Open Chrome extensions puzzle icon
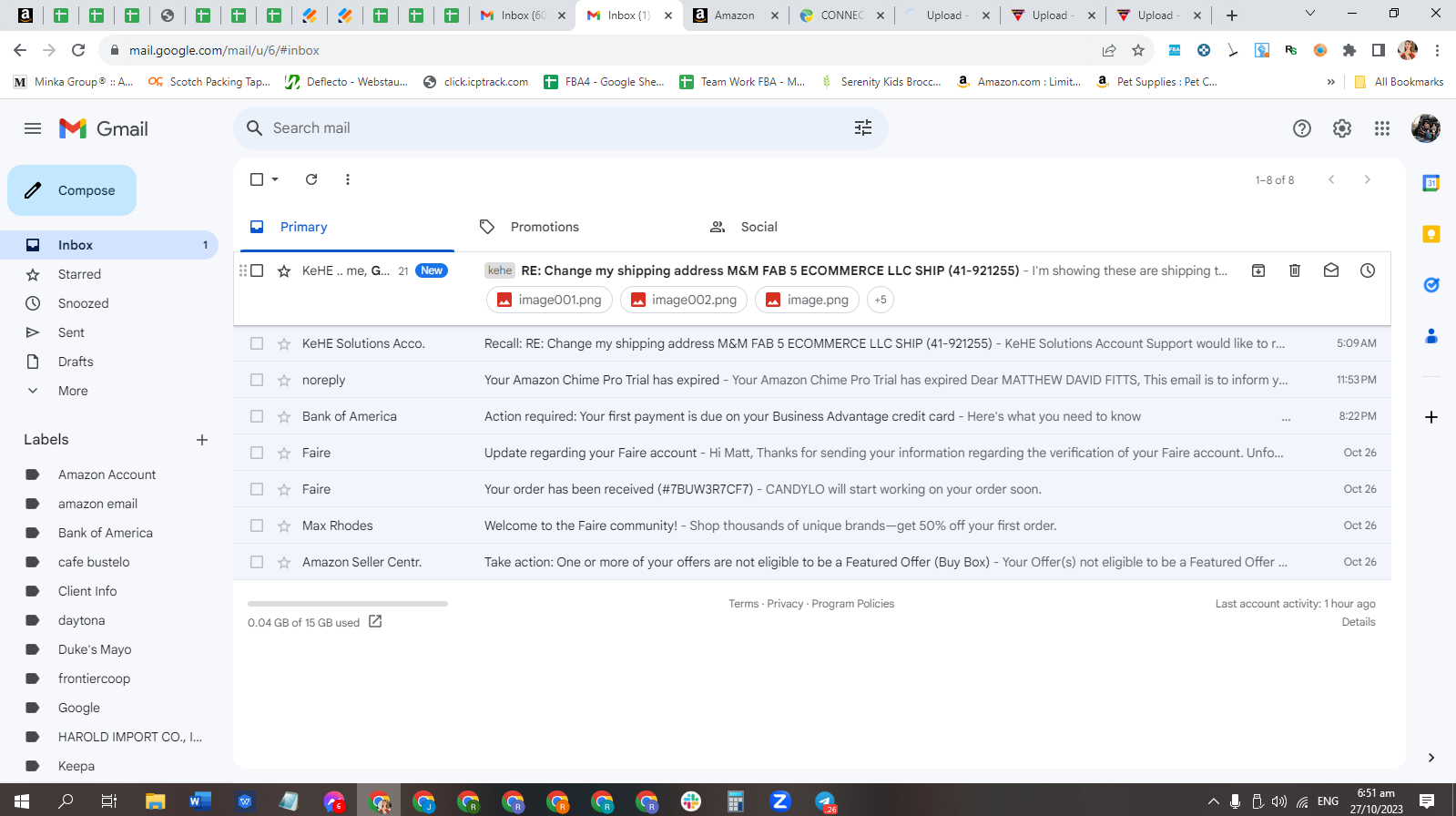 (1349, 50)
